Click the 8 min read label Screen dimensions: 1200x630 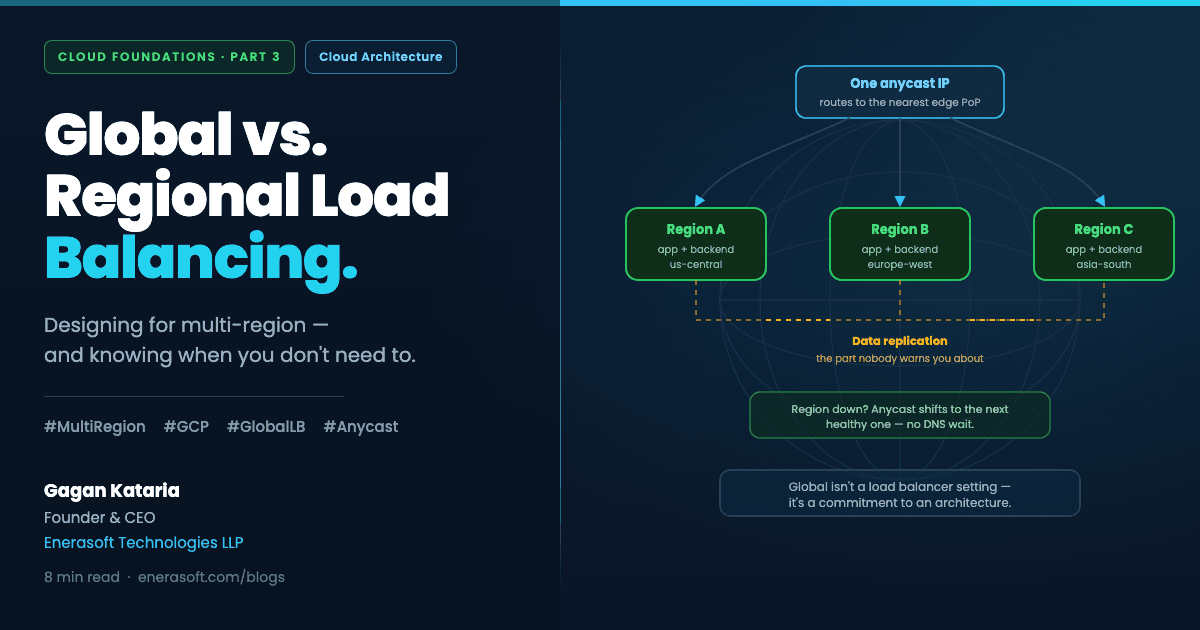[82, 577]
